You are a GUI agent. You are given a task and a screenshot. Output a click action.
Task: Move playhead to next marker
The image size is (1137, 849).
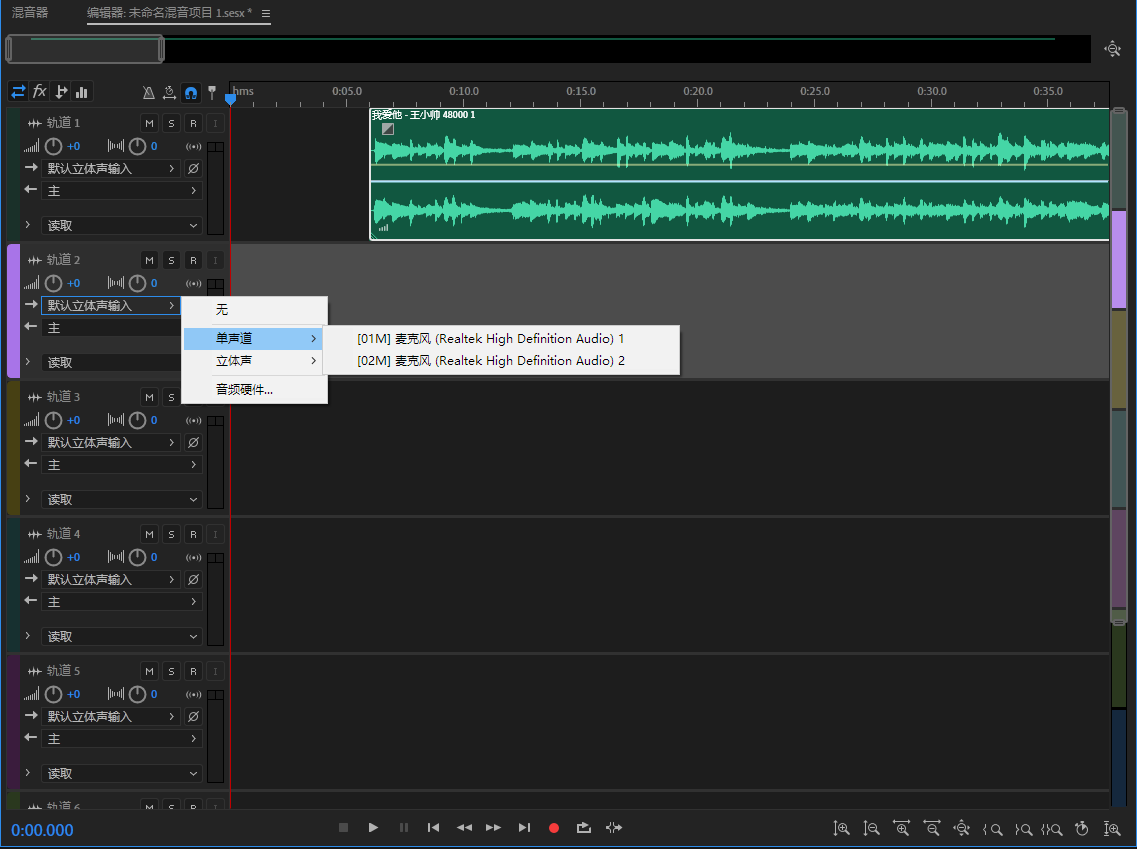pos(524,828)
